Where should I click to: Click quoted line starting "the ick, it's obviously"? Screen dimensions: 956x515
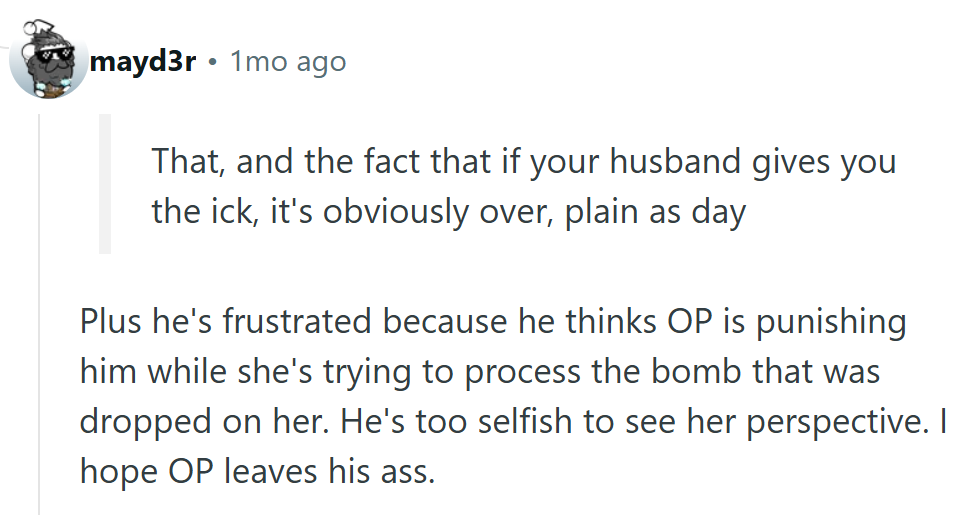[448, 213]
